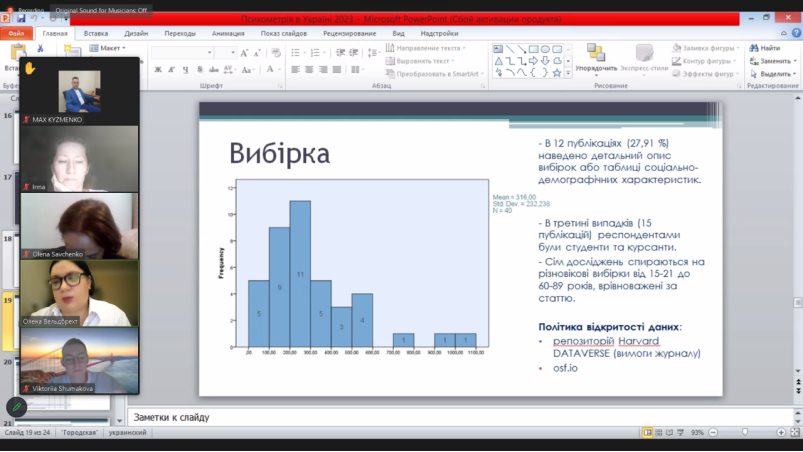Viewport: 803px width, 452px height.
Task: Open the Вставка ribbon tab
Action: coord(96,33)
